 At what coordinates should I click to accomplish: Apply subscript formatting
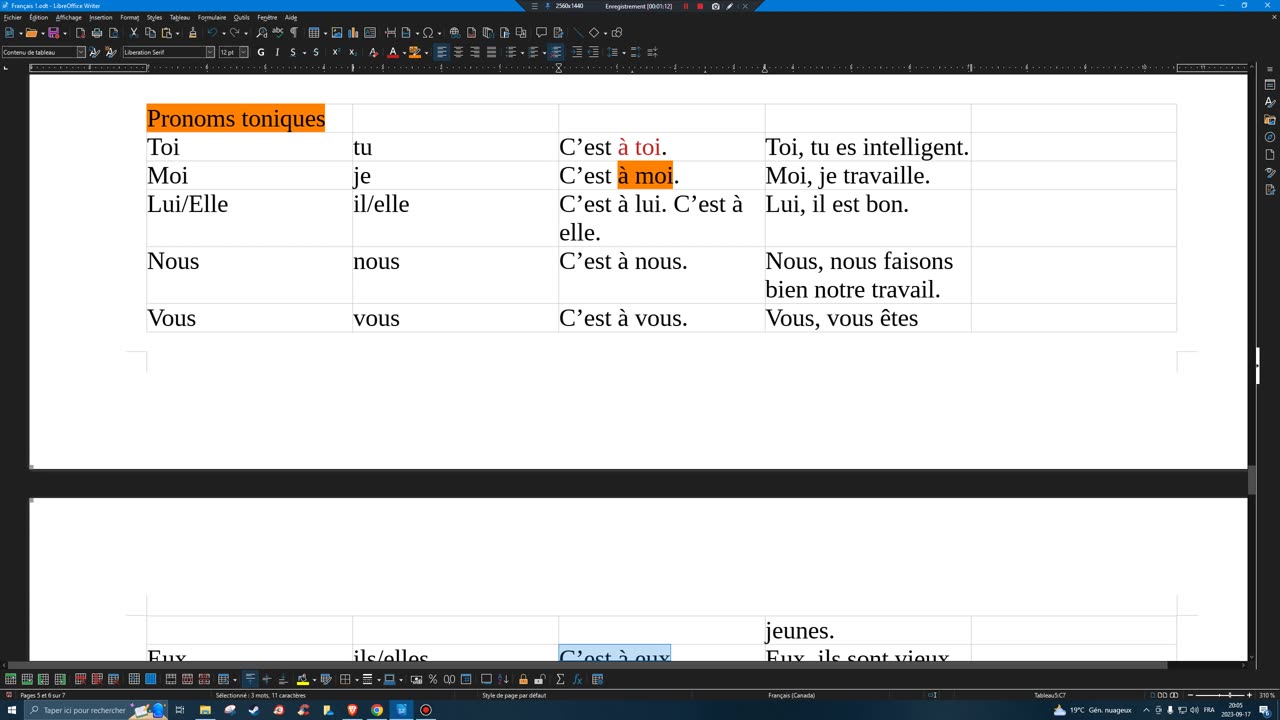point(352,52)
